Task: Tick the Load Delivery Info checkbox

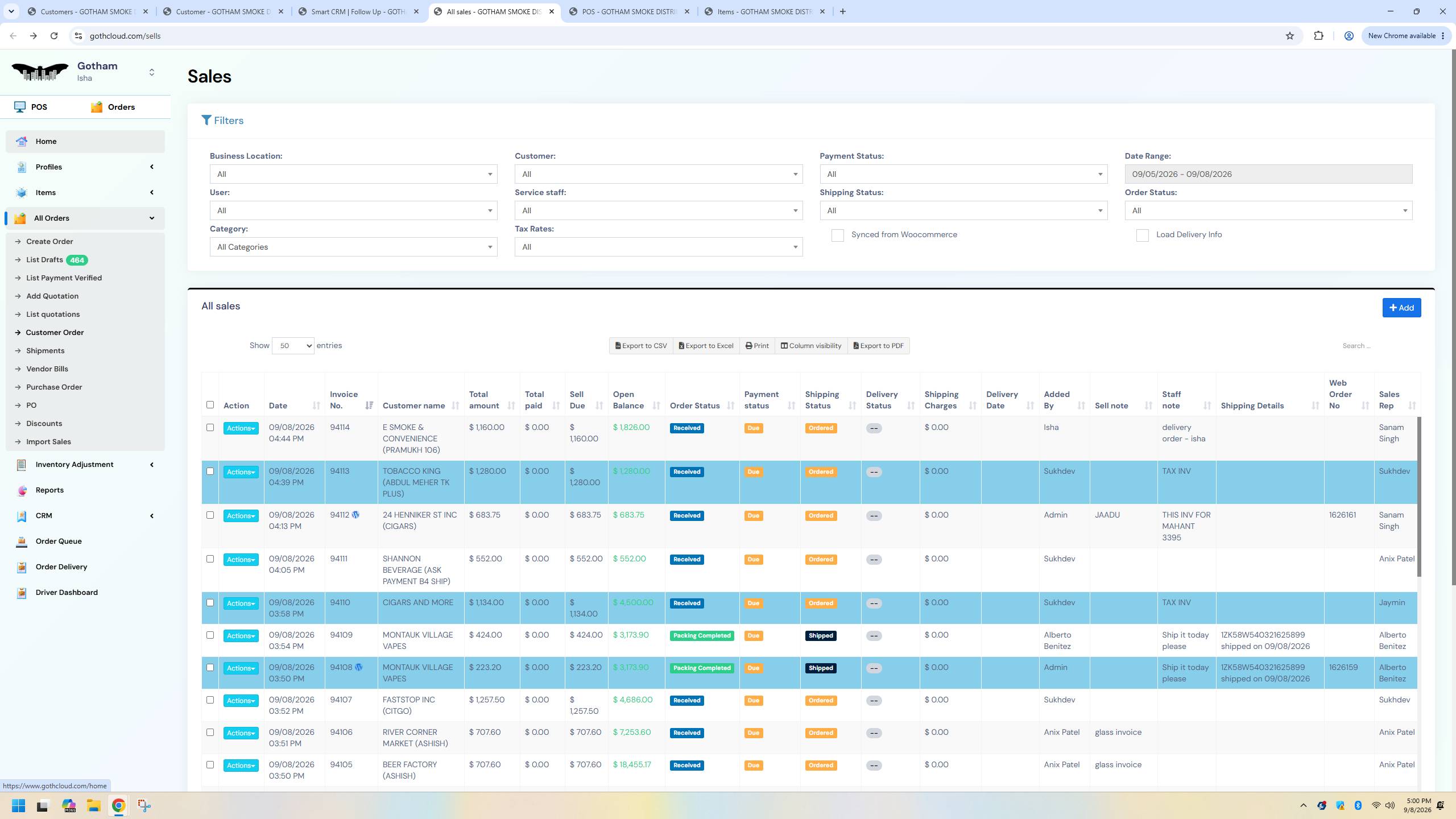Action: point(1142,235)
